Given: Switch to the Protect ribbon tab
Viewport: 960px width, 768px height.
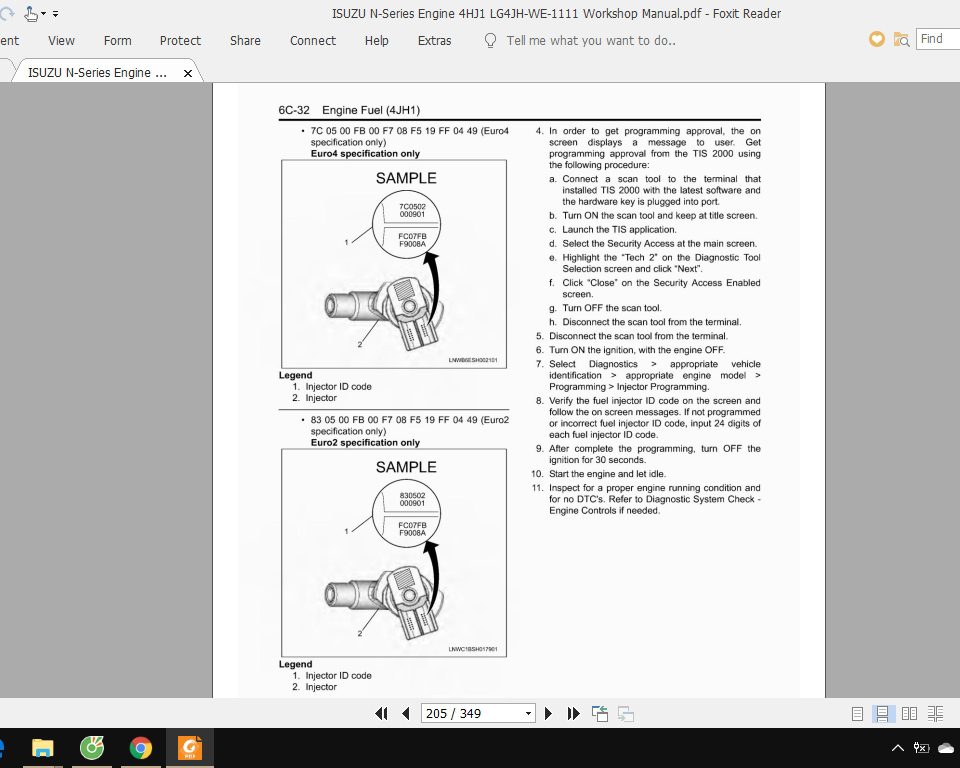Looking at the screenshot, I should click(x=180, y=40).
